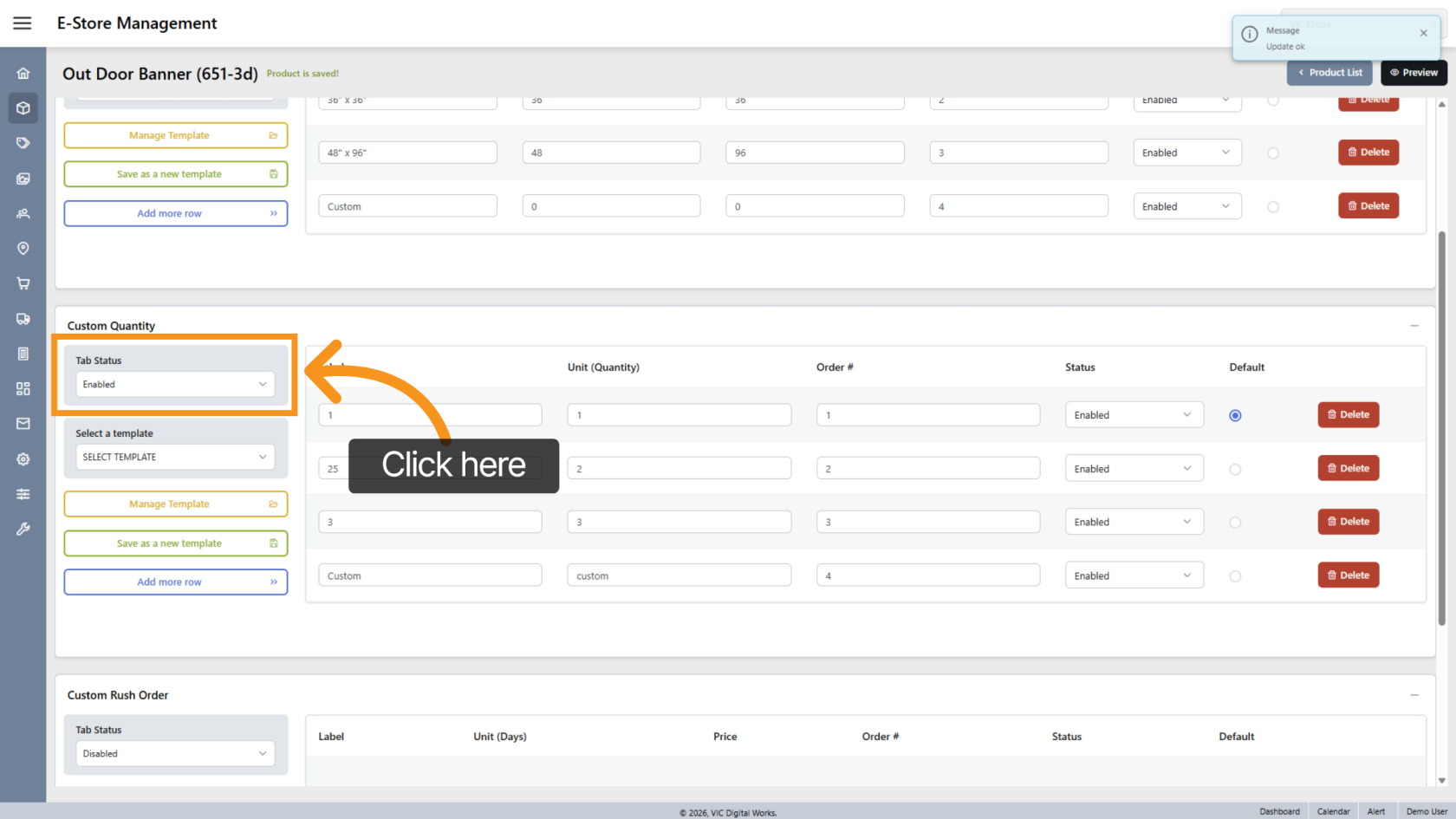Open the mail envelope sidebar icon
The height and width of the screenshot is (819, 1456).
[23, 424]
